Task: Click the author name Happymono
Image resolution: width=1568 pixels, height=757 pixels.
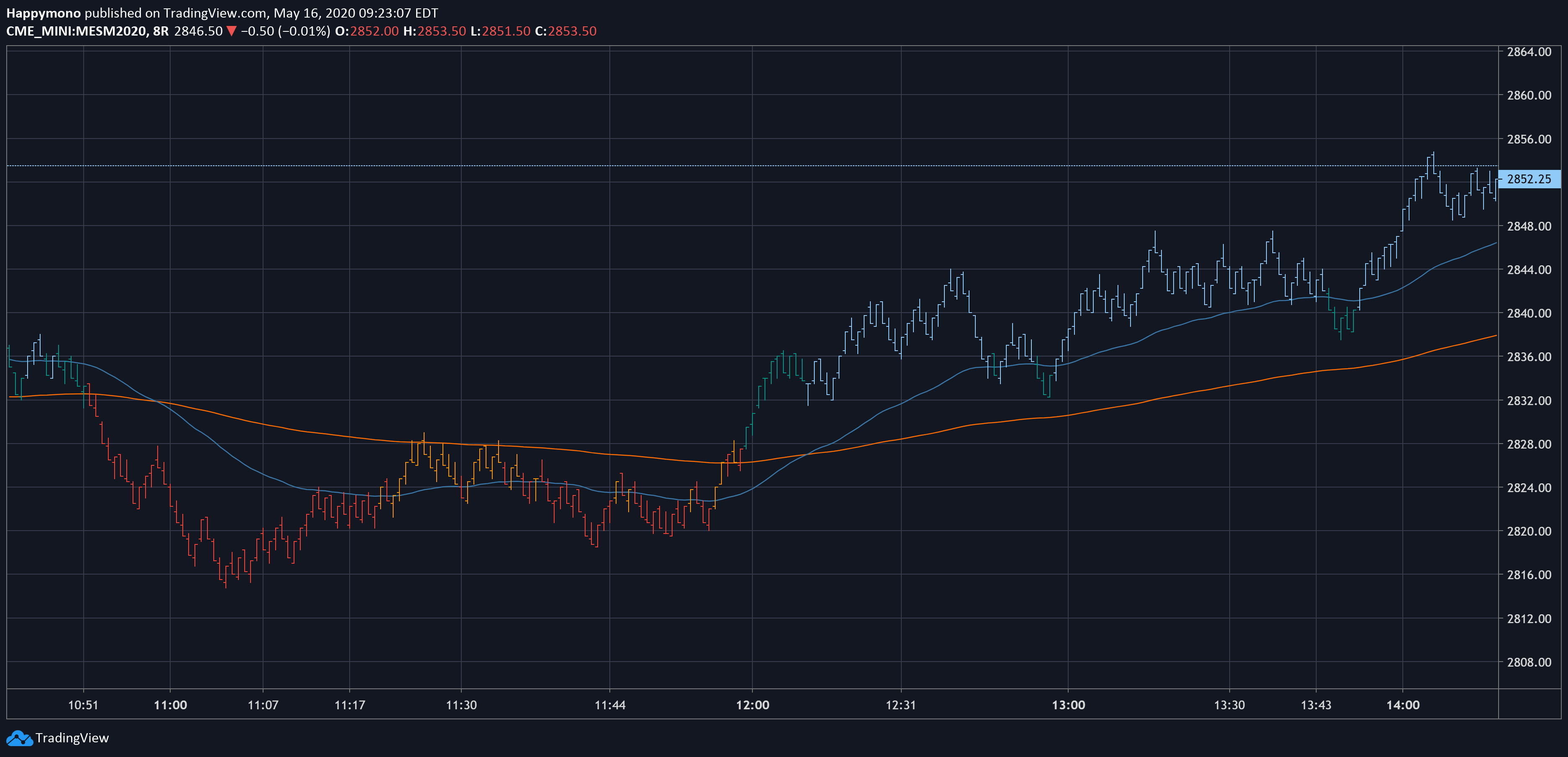Action: click(x=43, y=13)
